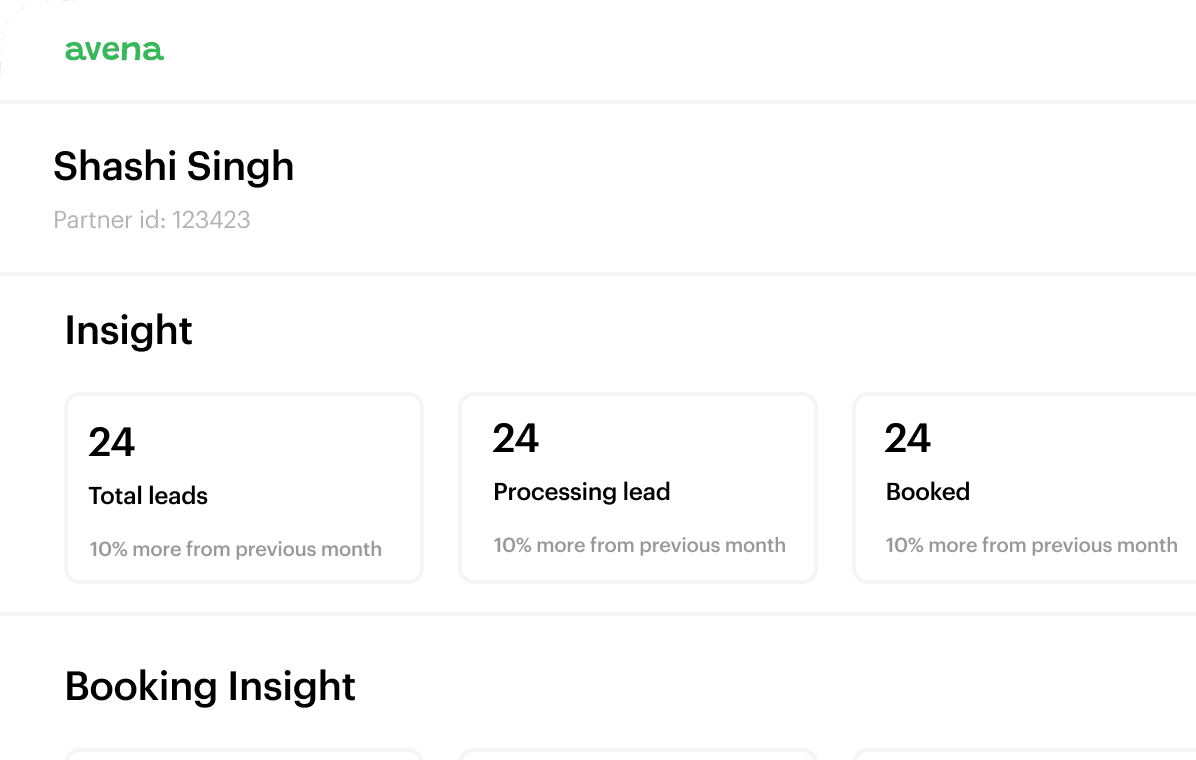Click the Insight section heading
This screenshot has width=1196, height=760.
[x=128, y=330]
